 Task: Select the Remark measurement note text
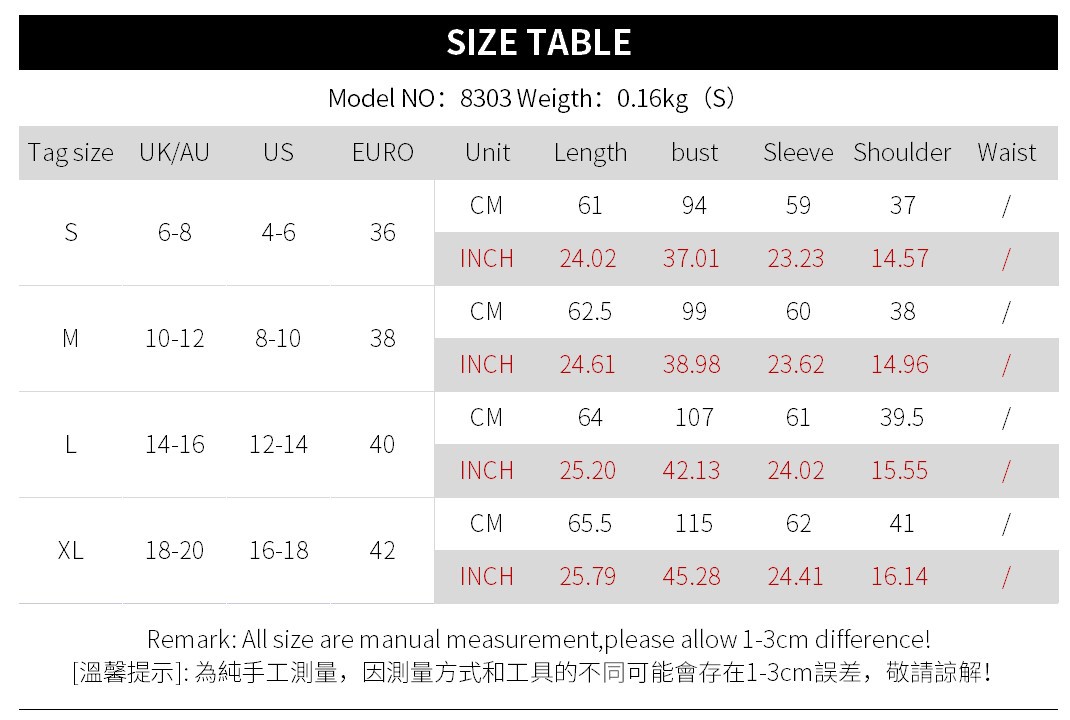538,639
